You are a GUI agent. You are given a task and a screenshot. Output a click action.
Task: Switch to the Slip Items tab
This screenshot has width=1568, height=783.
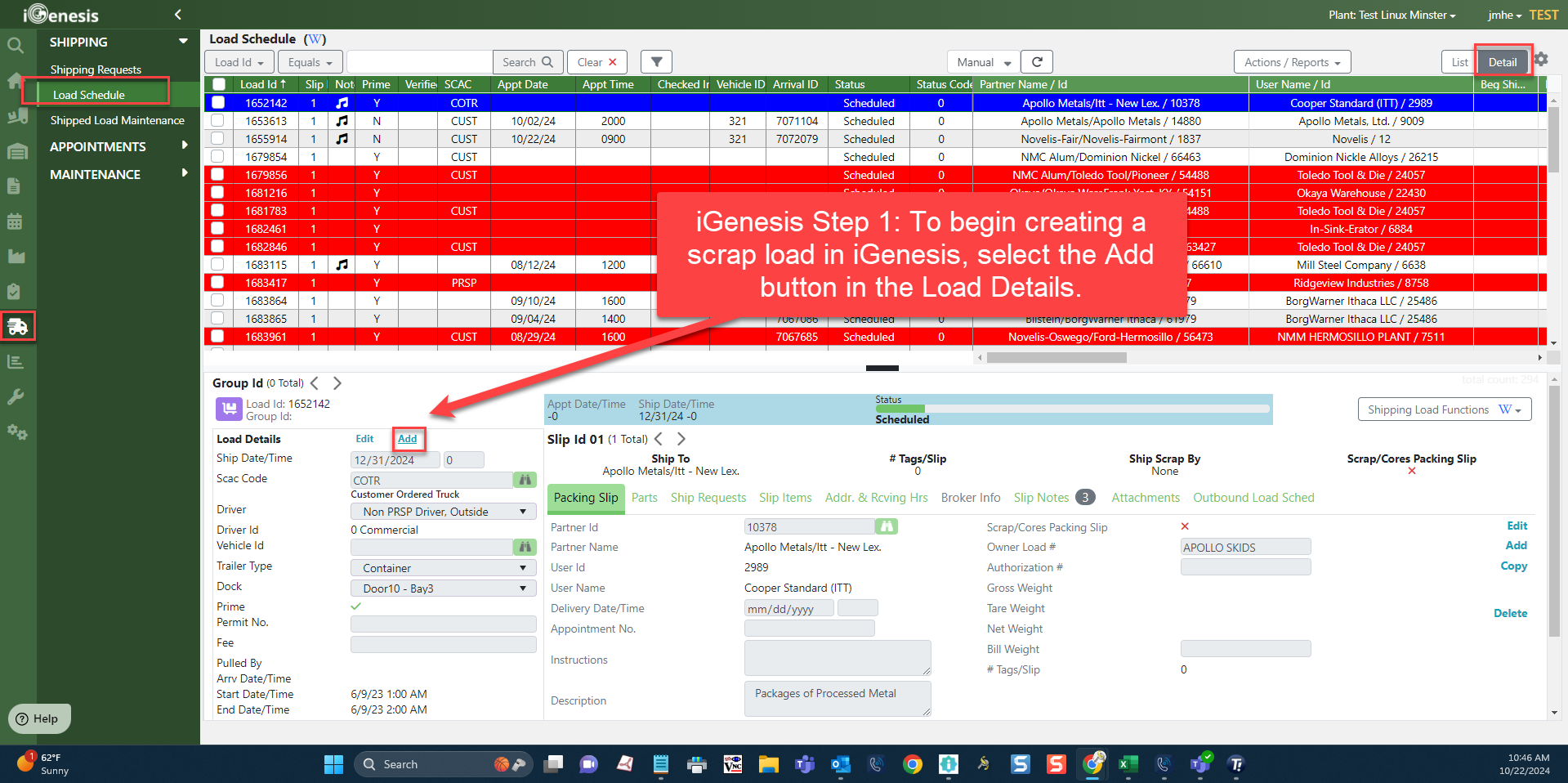click(x=785, y=498)
